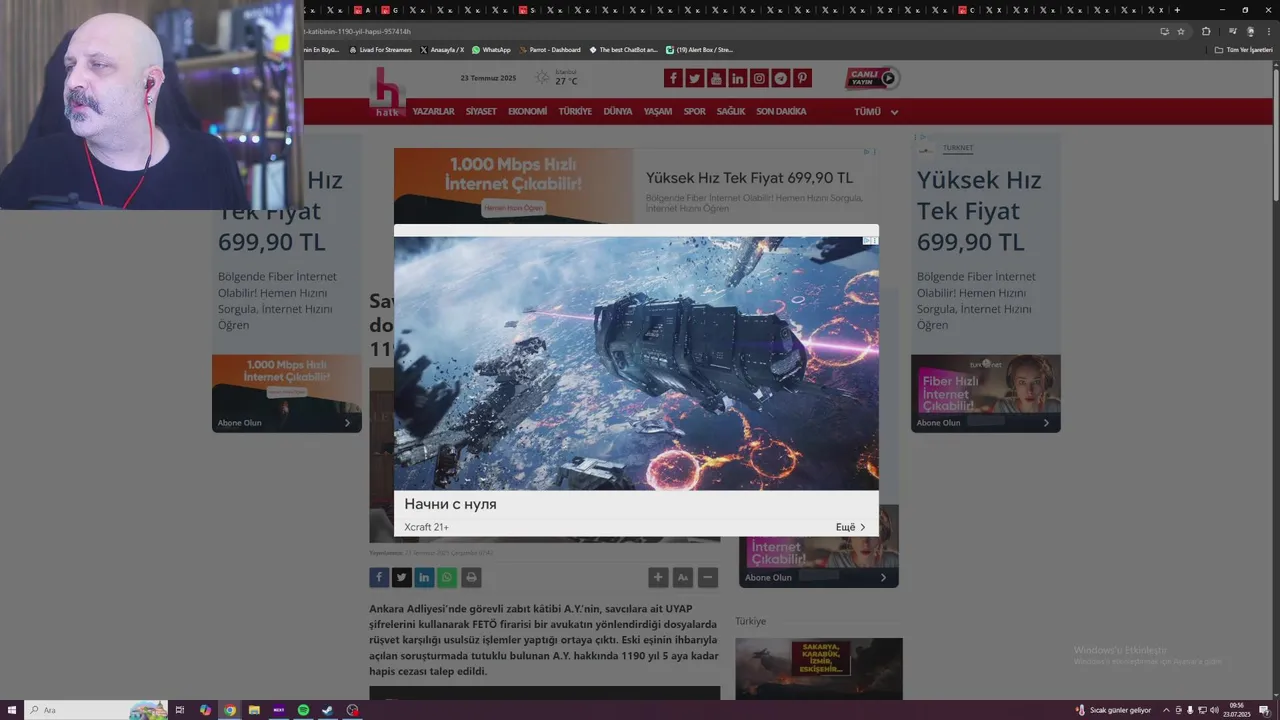The image size is (1280, 720).
Task: Open the Instagram icon in the site header
Action: coord(759,78)
